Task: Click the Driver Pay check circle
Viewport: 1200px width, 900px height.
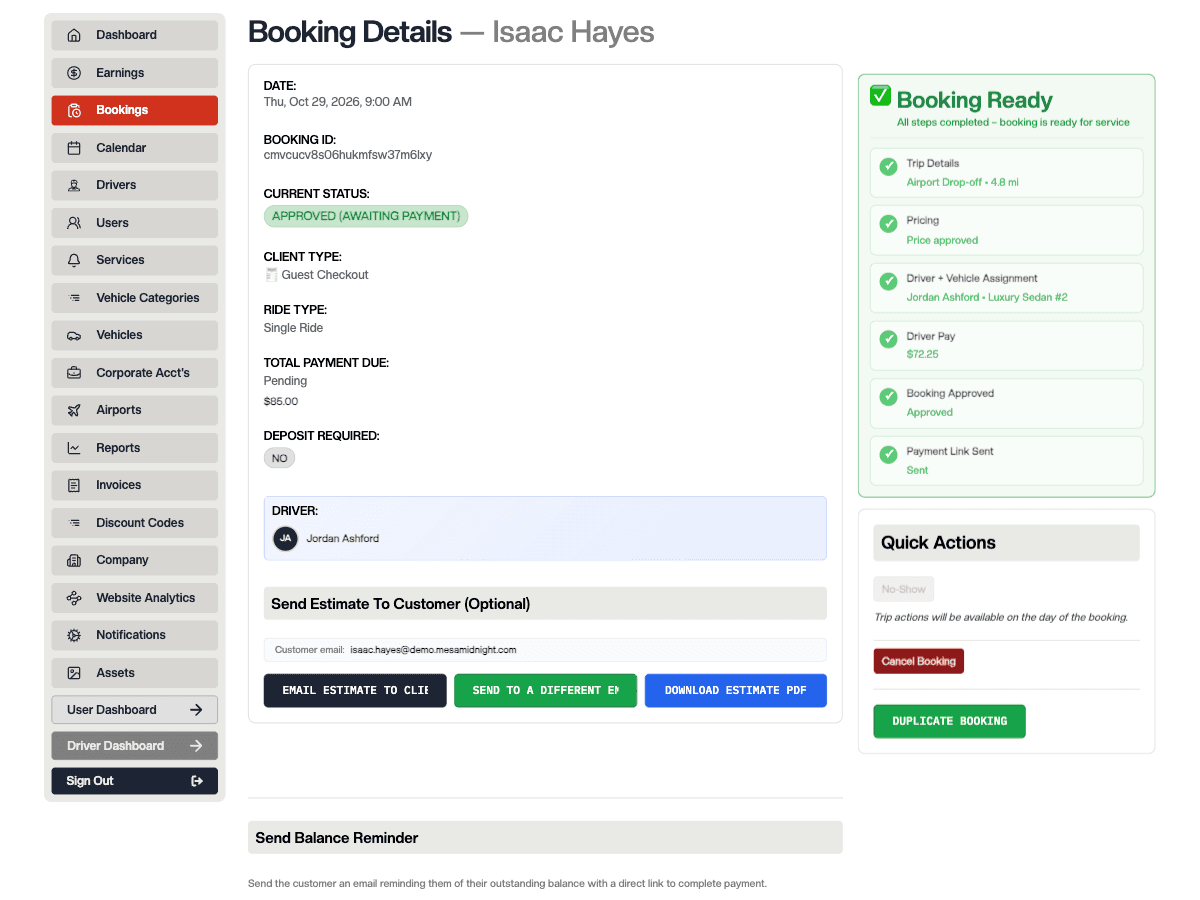Action: pyautogui.click(x=888, y=339)
